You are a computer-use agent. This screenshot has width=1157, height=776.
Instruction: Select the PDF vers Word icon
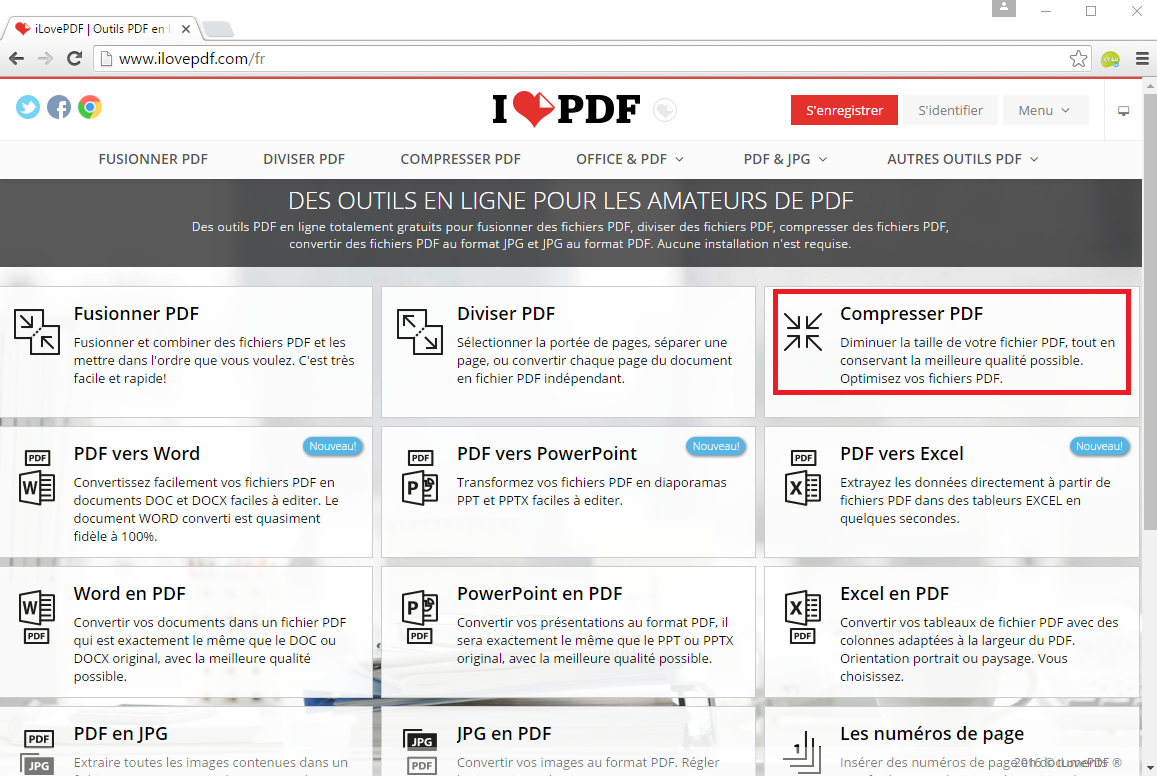coord(37,478)
